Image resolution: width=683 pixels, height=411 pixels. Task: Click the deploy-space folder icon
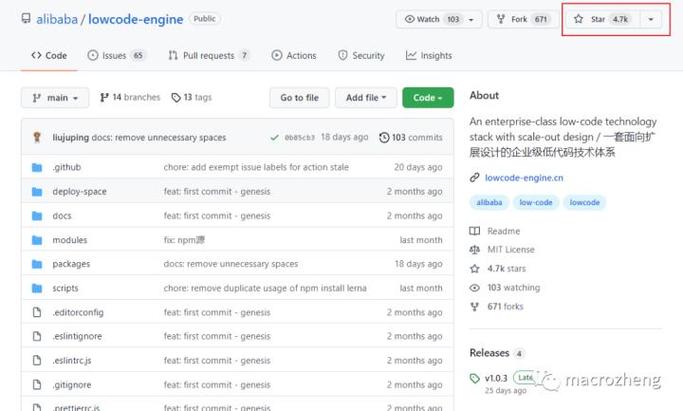(x=37, y=192)
